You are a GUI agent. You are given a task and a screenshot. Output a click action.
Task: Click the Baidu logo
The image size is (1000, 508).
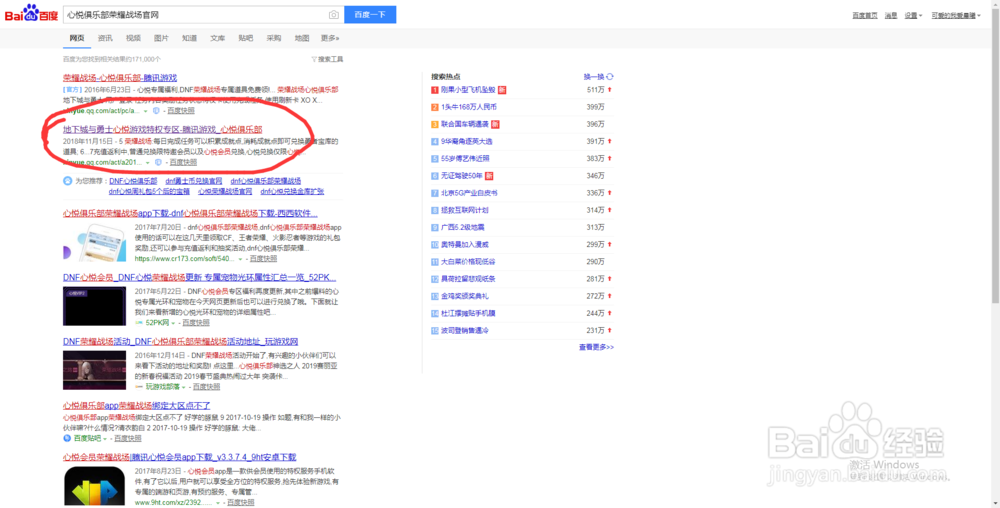pos(31,13)
